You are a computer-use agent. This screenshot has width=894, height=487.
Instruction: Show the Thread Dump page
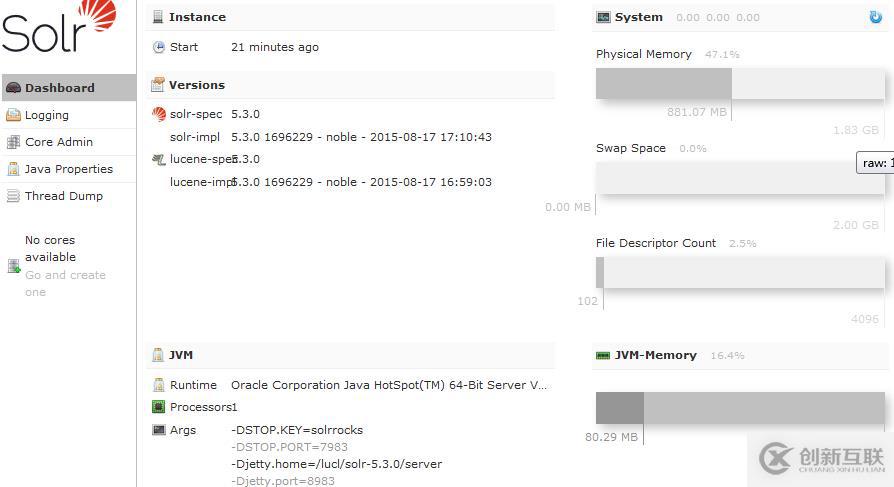[64, 196]
